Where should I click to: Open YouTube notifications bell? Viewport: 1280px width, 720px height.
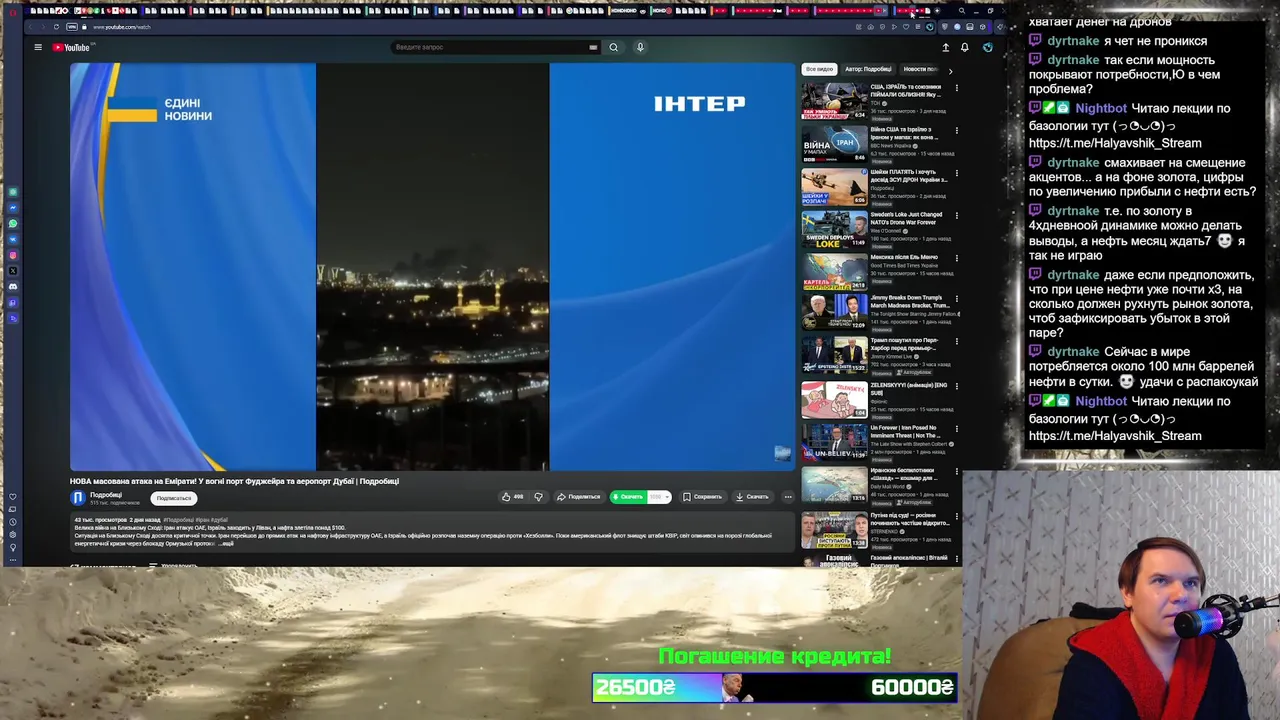(x=964, y=47)
